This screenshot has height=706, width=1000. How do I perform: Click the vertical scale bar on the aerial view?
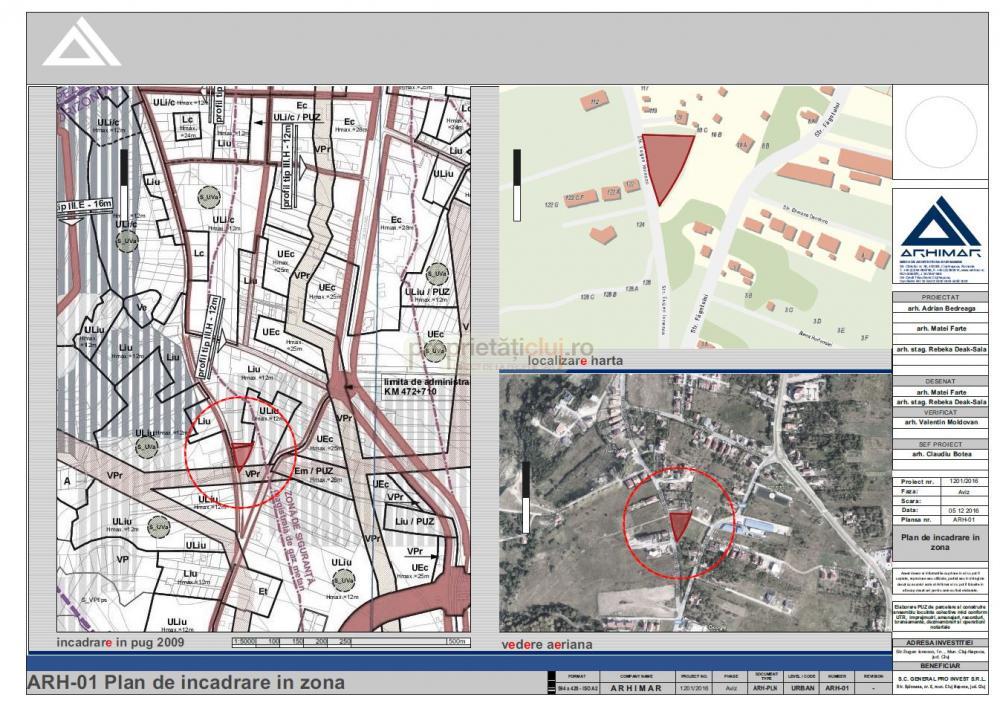[x=526, y=497]
